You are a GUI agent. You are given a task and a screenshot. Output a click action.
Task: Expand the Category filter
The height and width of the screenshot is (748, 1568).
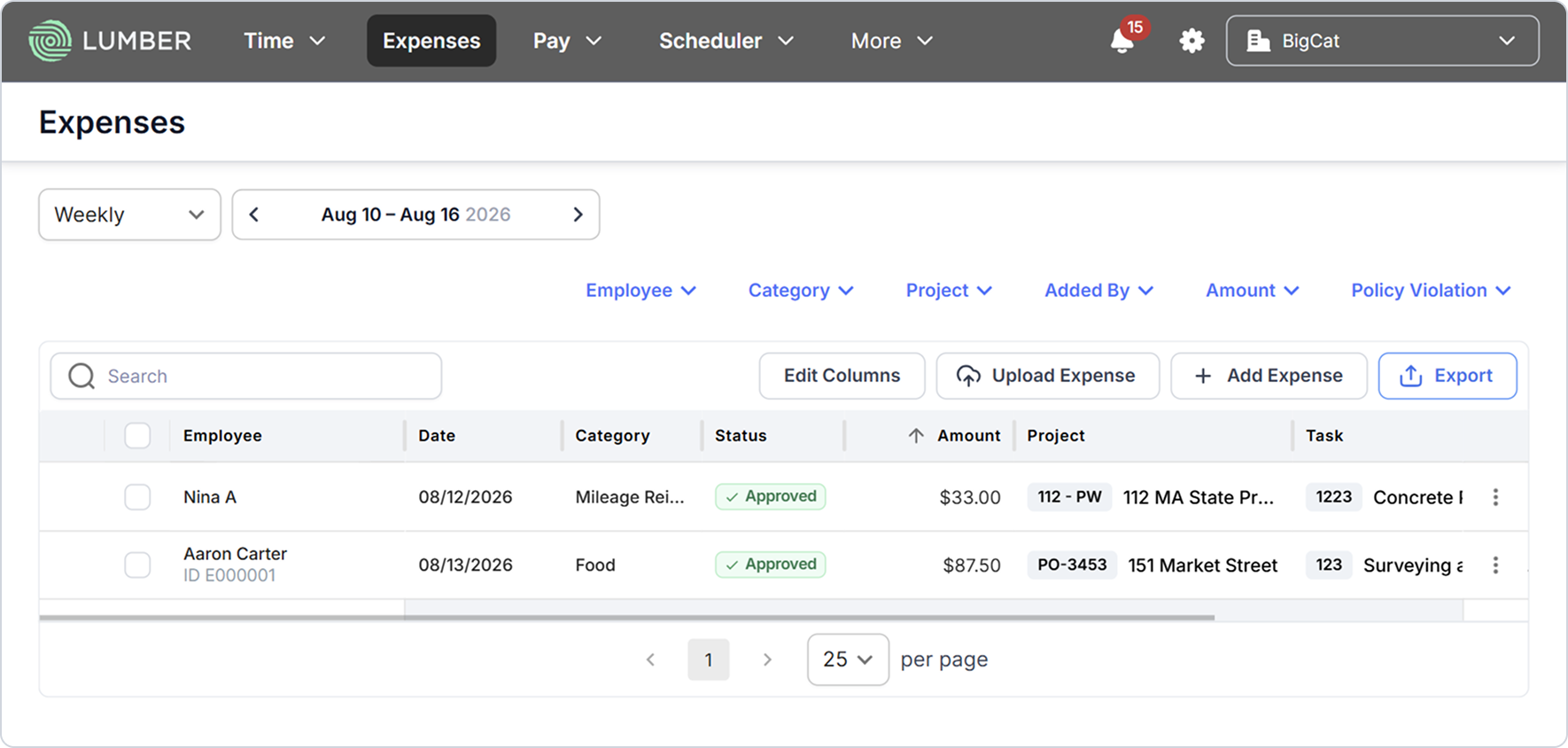[x=801, y=291]
